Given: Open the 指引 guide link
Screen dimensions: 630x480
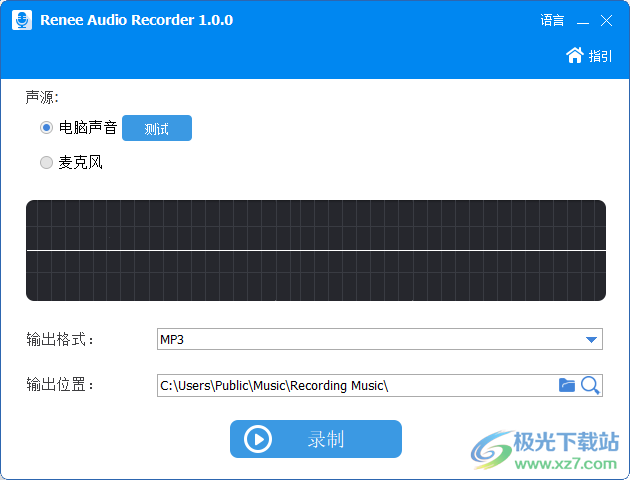Looking at the screenshot, I should click(x=600, y=56).
